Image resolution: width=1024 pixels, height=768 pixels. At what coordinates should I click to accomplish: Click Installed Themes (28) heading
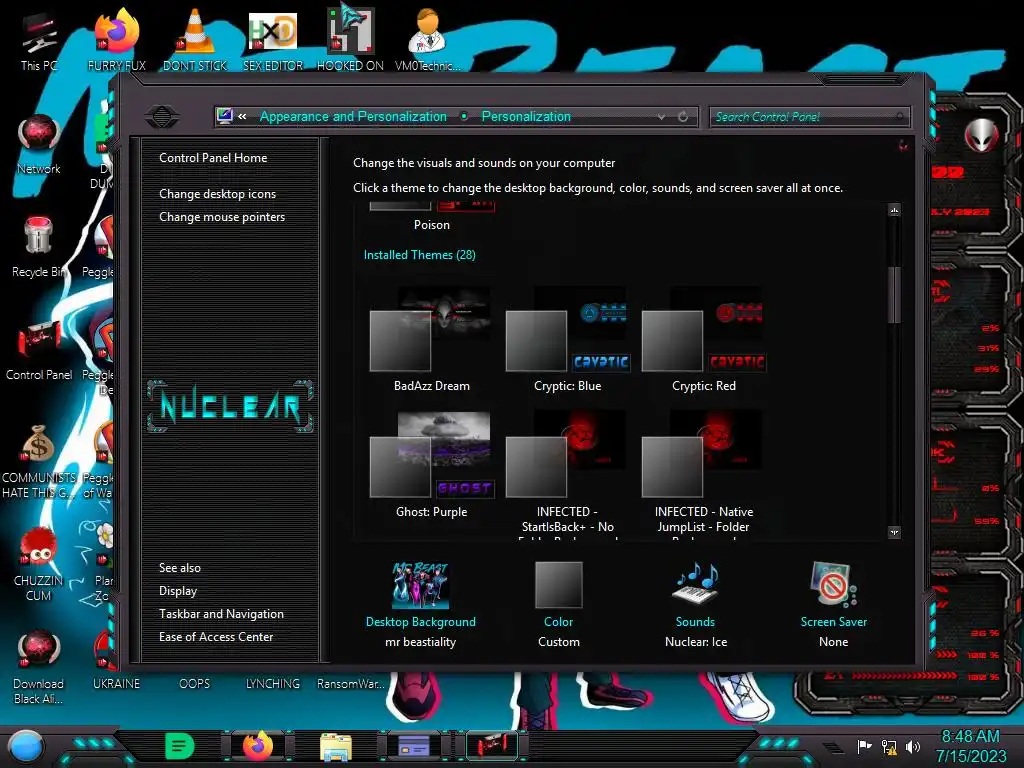[419, 255]
